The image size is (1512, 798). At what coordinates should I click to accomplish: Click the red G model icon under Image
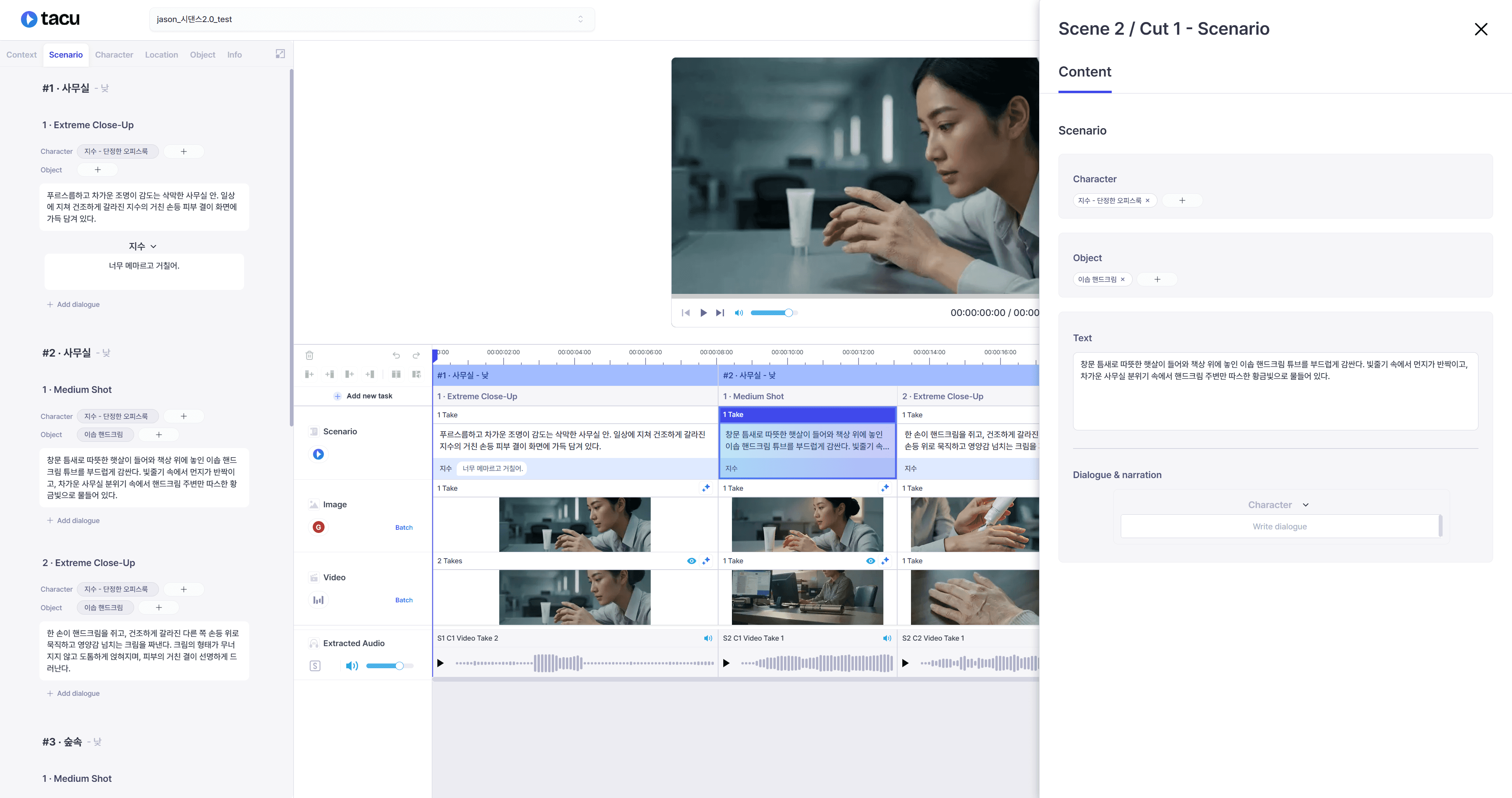tap(318, 527)
